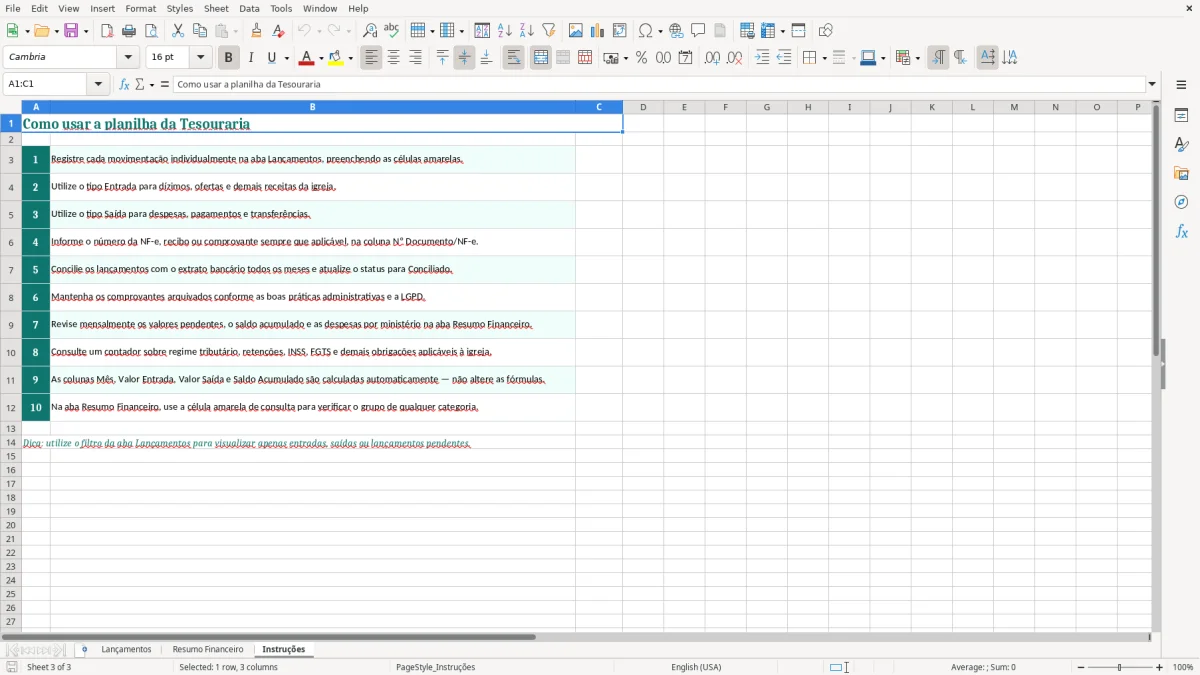
Task: Open Background Color dropdown arrow
Action: 351,58
